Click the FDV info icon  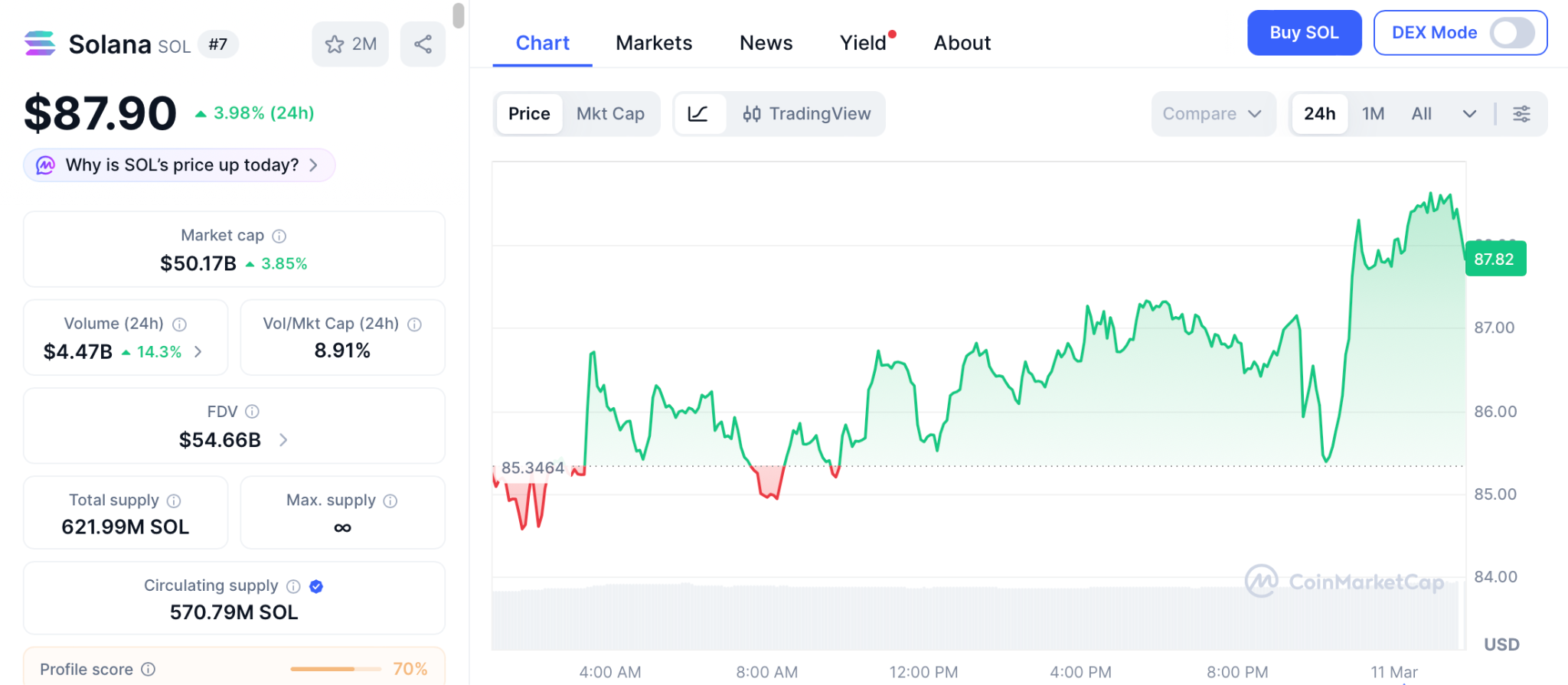252,412
